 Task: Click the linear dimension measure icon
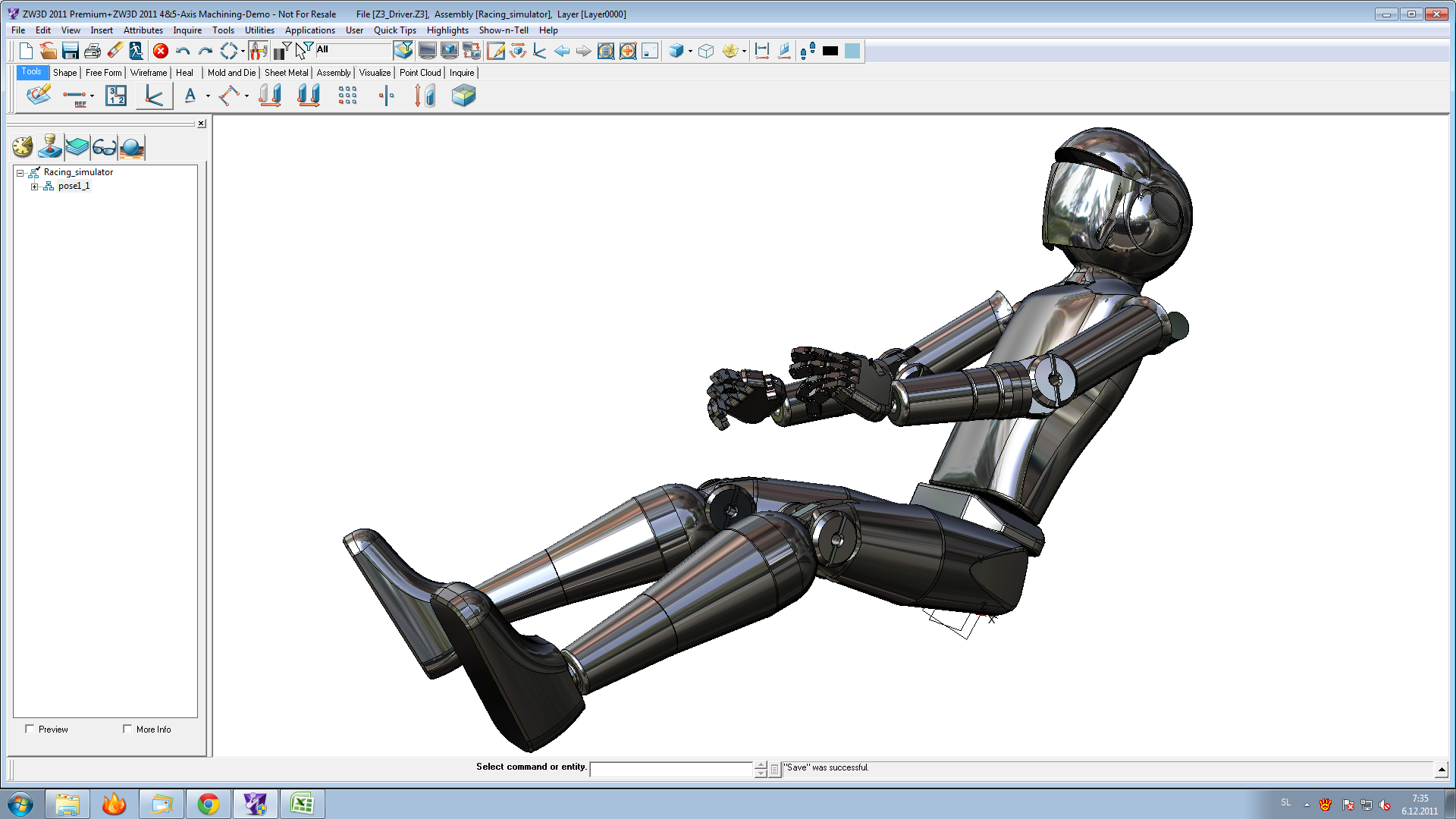(x=762, y=51)
